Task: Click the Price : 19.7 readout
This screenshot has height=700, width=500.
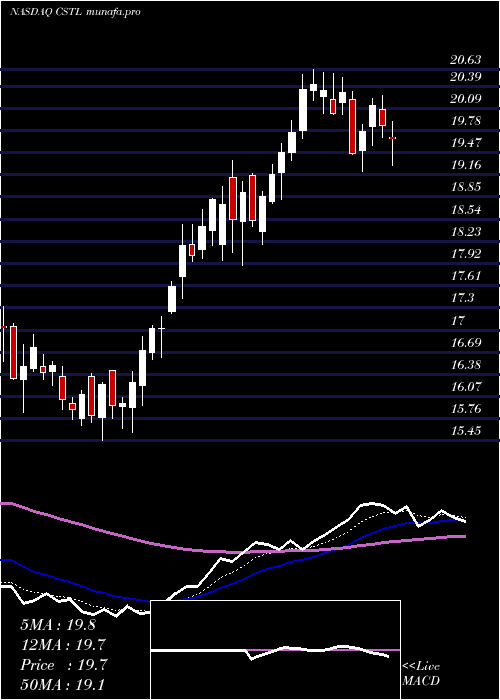Action: tap(63, 665)
